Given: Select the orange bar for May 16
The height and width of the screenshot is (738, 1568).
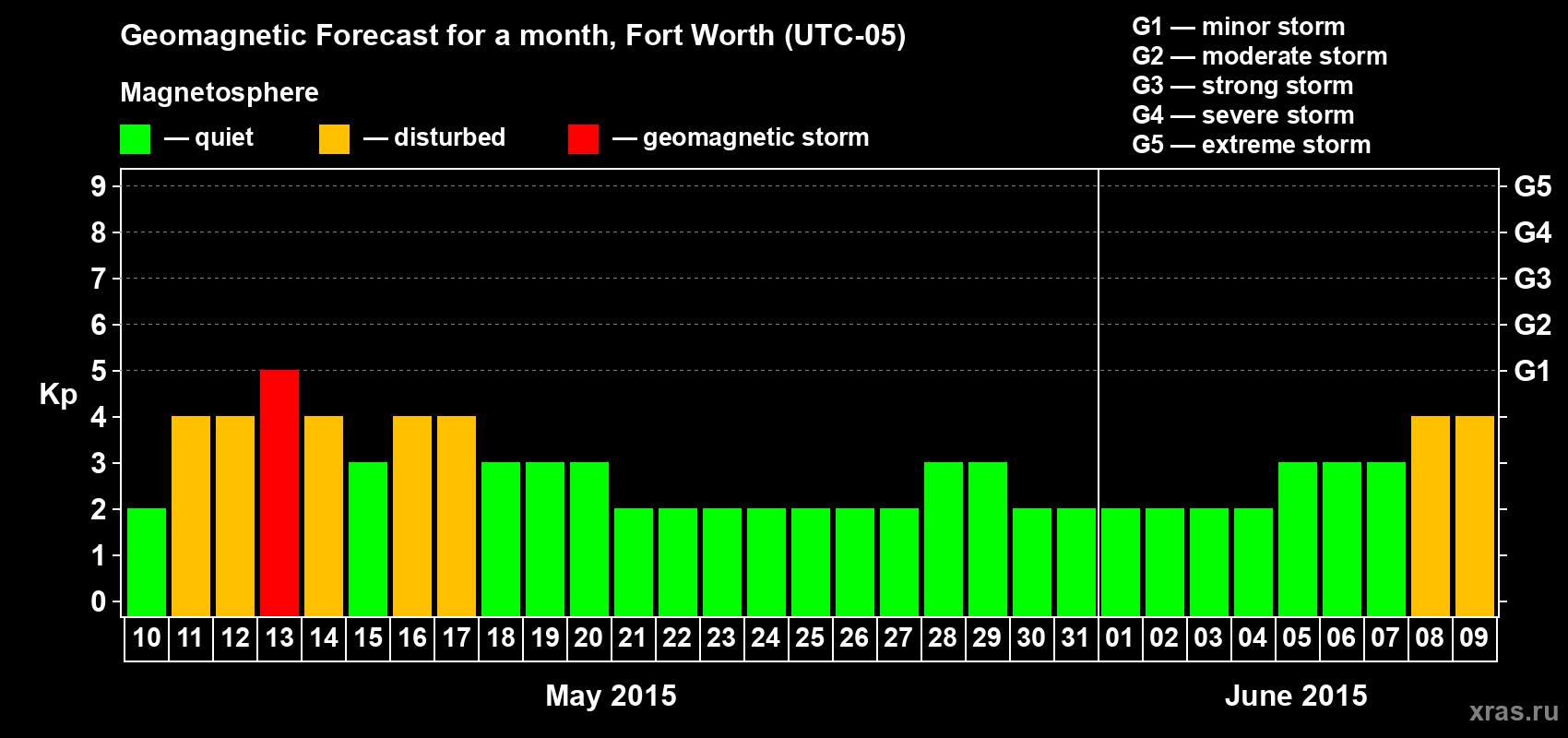Looking at the screenshot, I should point(412,516).
